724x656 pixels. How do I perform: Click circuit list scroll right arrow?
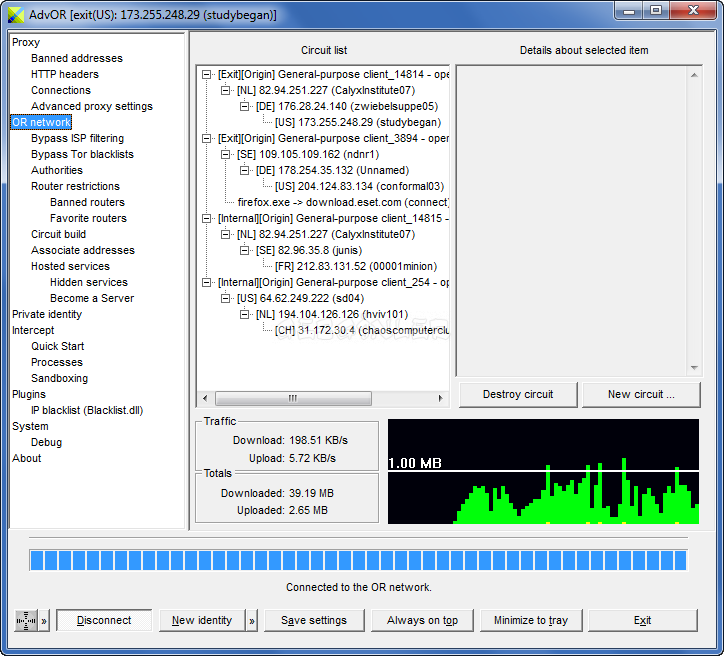click(x=440, y=398)
